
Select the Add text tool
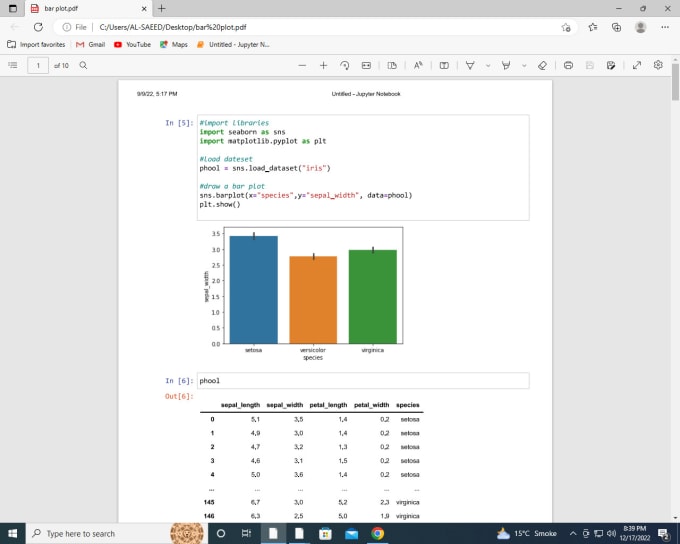(444, 66)
